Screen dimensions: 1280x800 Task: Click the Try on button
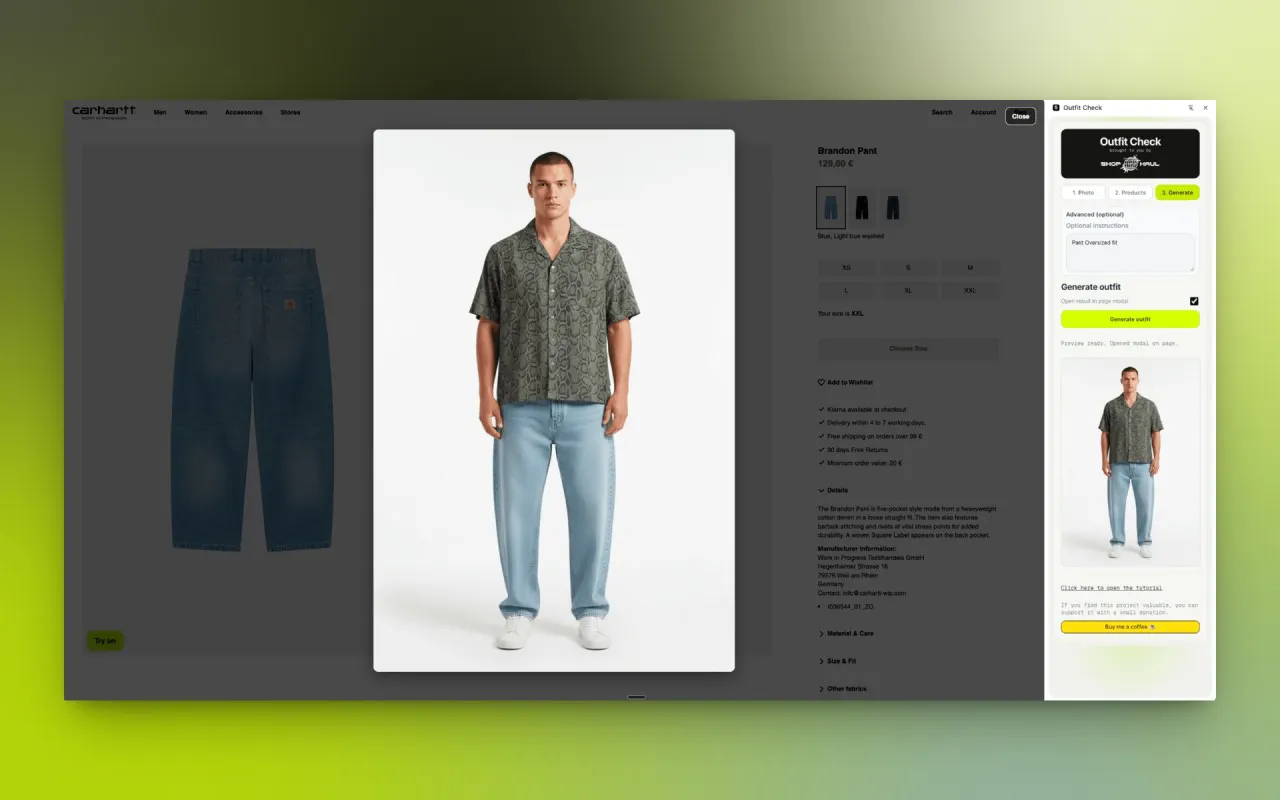105,641
